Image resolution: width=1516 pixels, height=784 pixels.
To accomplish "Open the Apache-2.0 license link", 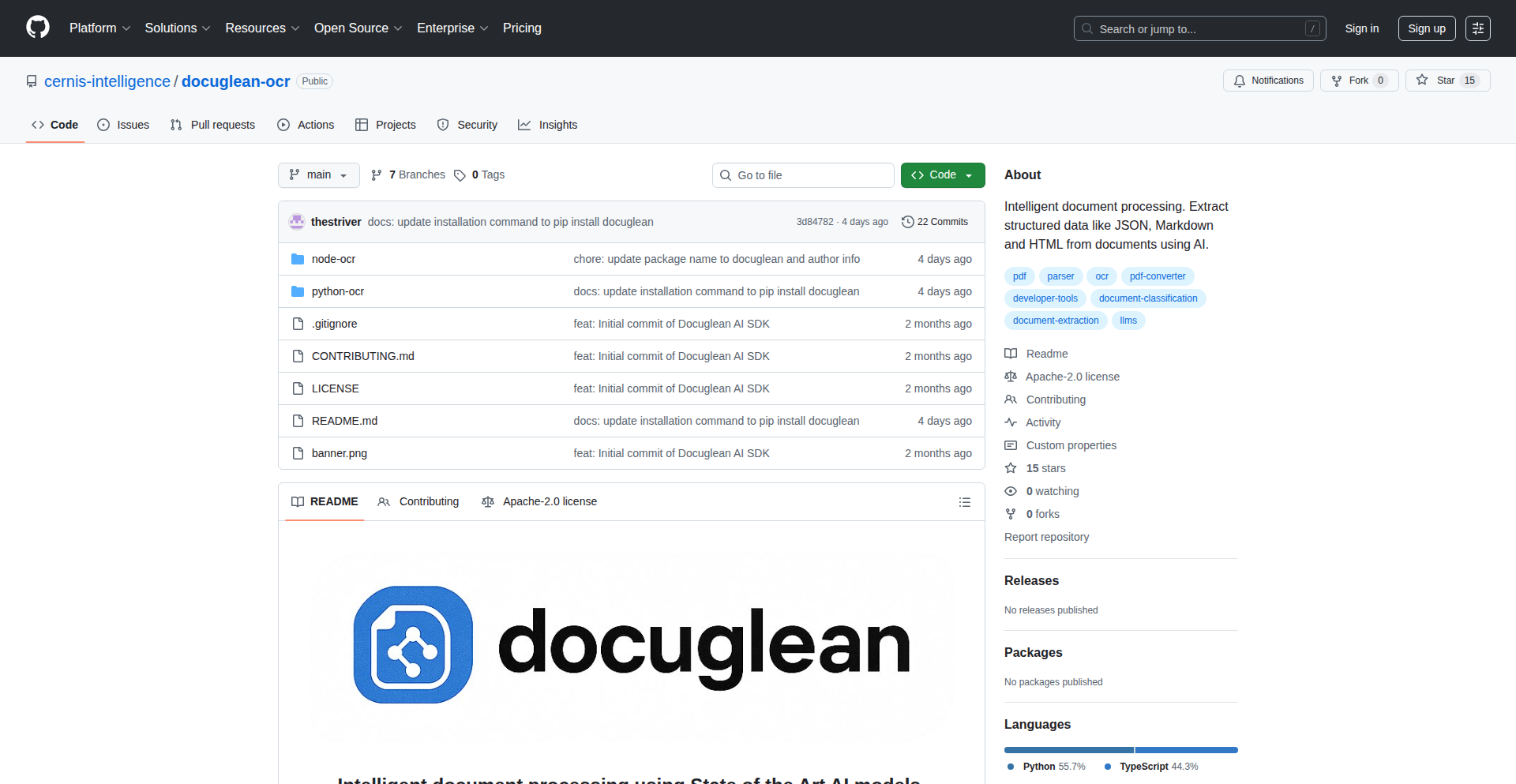I will 1071,377.
